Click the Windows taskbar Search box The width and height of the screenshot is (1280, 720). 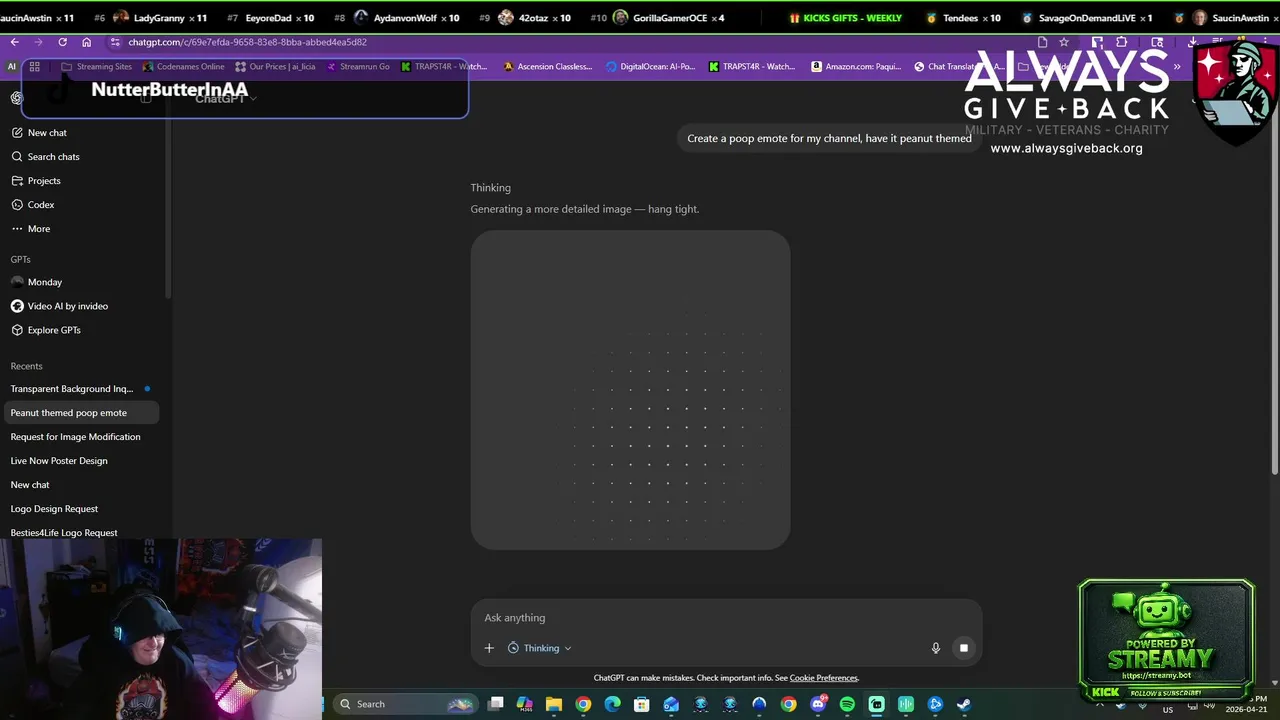point(404,704)
